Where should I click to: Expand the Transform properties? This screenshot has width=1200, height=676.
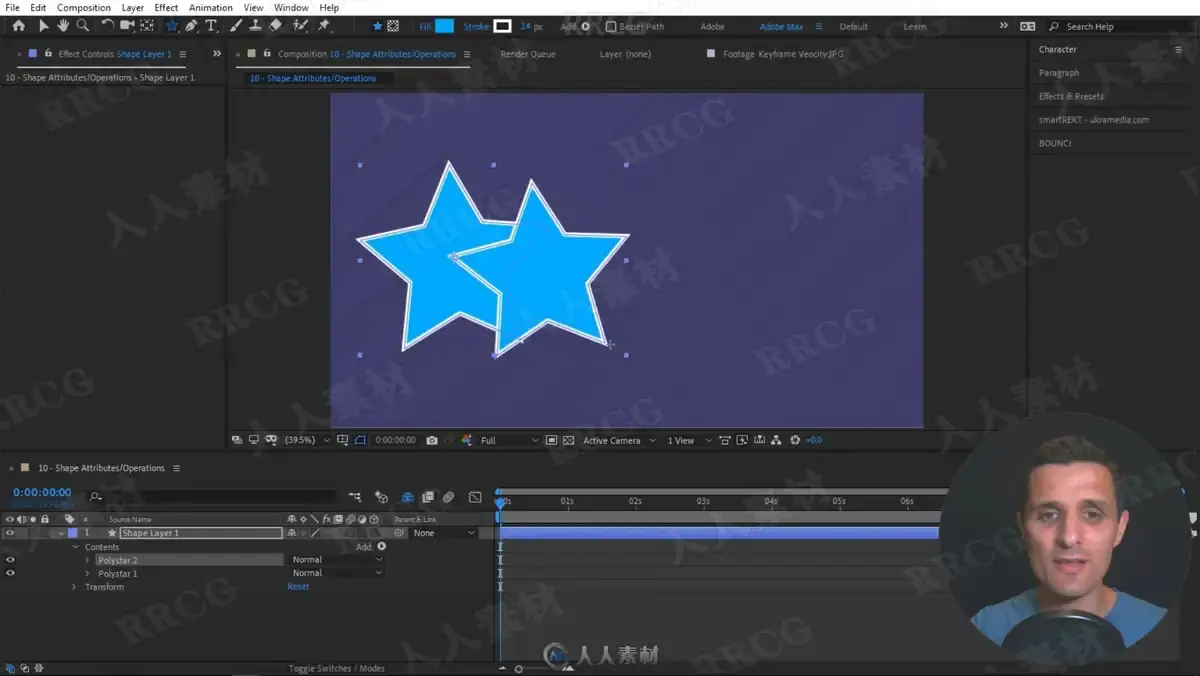pyautogui.click(x=74, y=587)
